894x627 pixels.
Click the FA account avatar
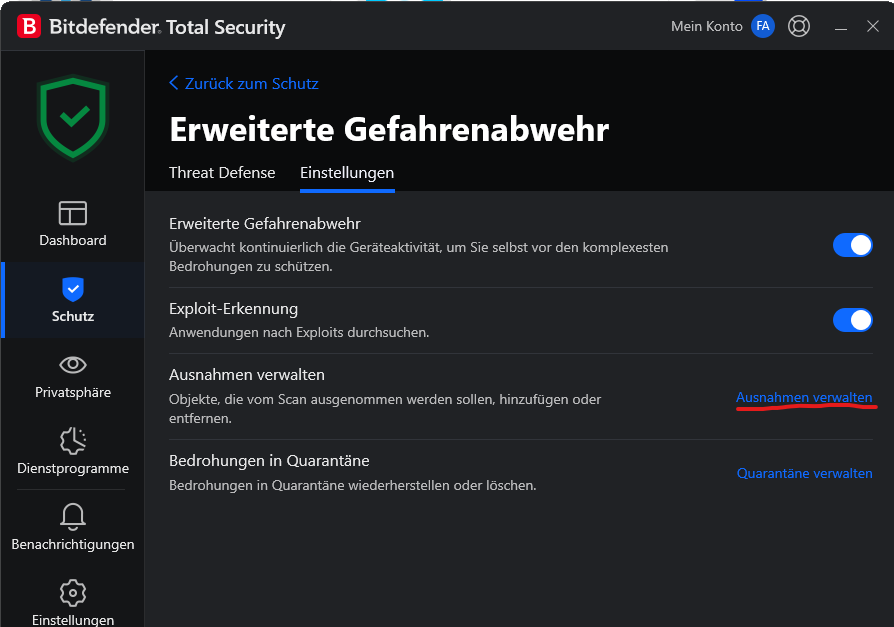coord(763,26)
